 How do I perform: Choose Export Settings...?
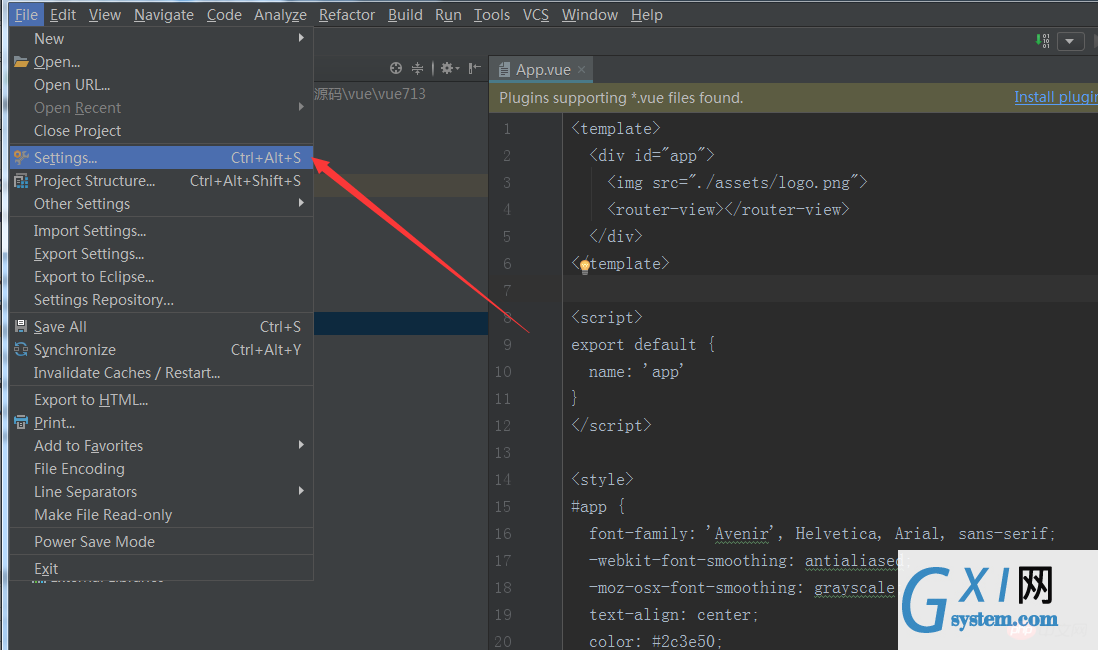[162, 254]
